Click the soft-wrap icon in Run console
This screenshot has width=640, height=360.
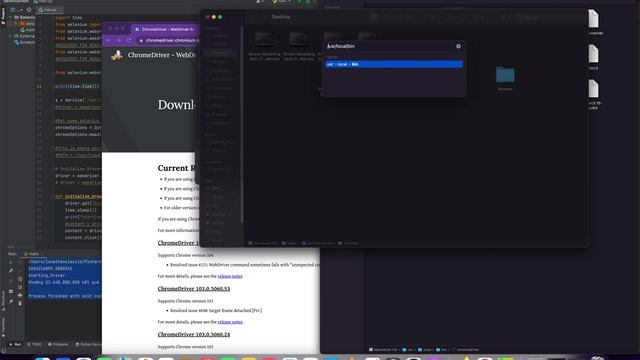(x=20, y=279)
